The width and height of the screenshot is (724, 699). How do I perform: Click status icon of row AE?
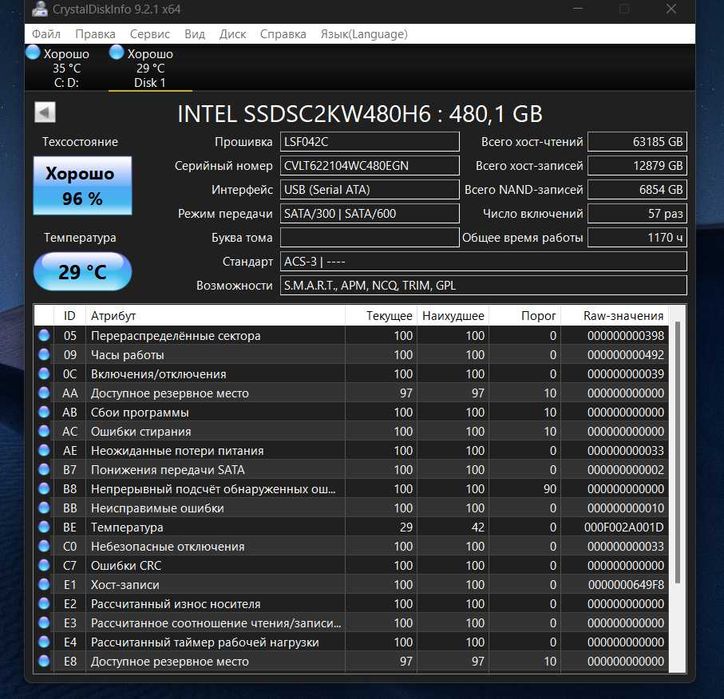tap(44, 450)
